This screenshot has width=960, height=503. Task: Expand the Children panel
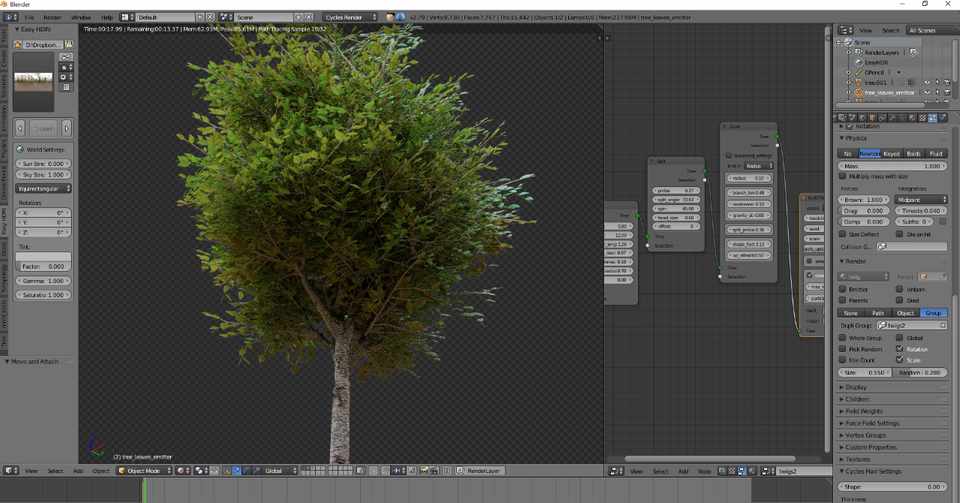[x=858, y=398]
